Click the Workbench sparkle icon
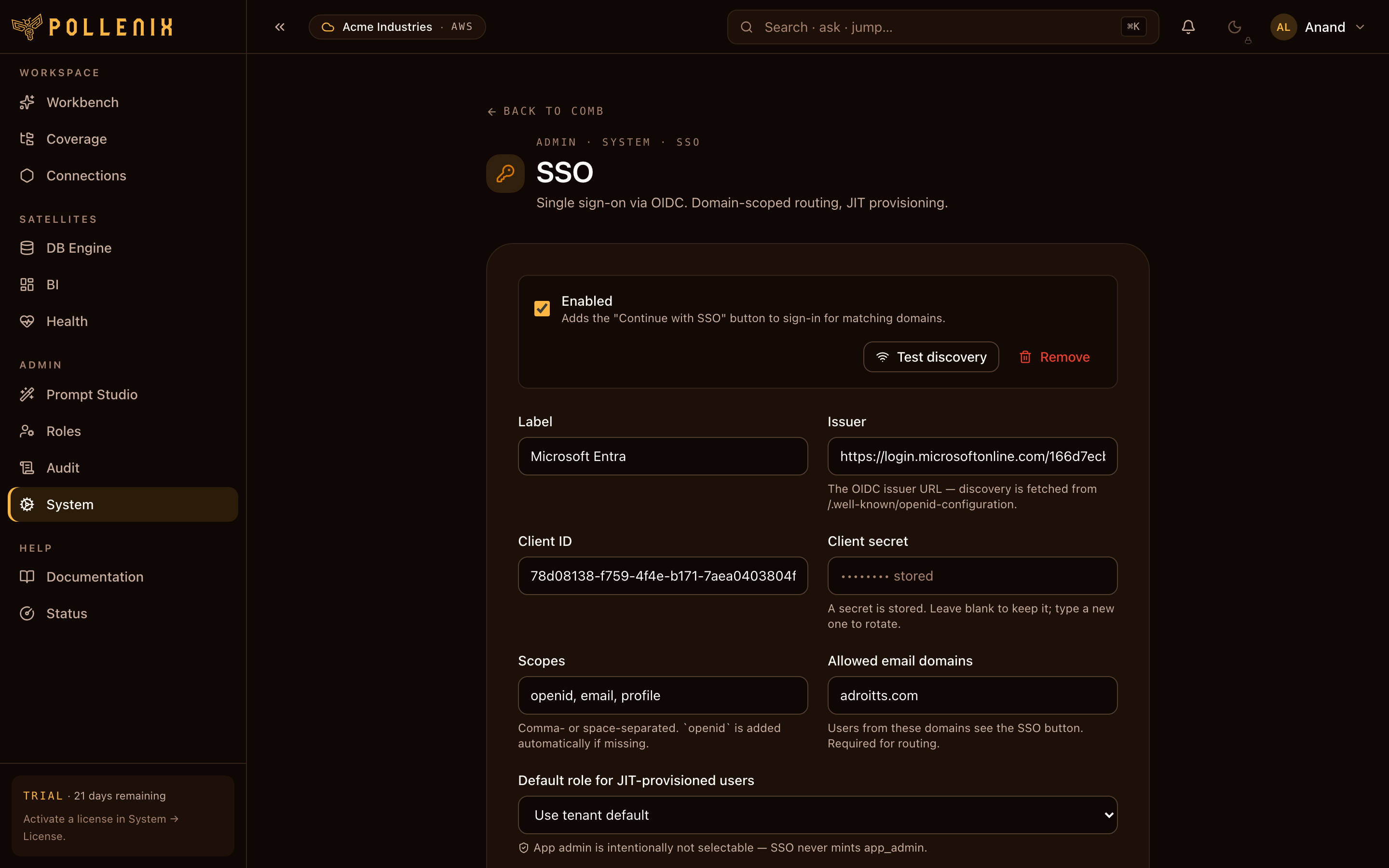Image resolution: width=1389 pixels, height=868 pixels. [27, 102]
